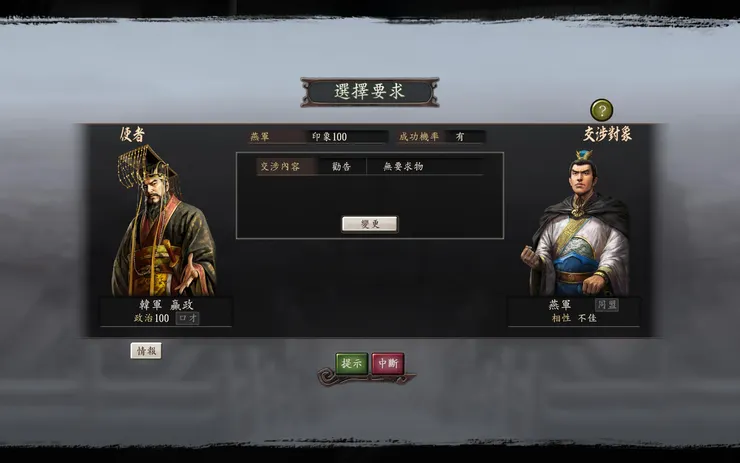Open the 情報 information button

[x=146, y=351]
